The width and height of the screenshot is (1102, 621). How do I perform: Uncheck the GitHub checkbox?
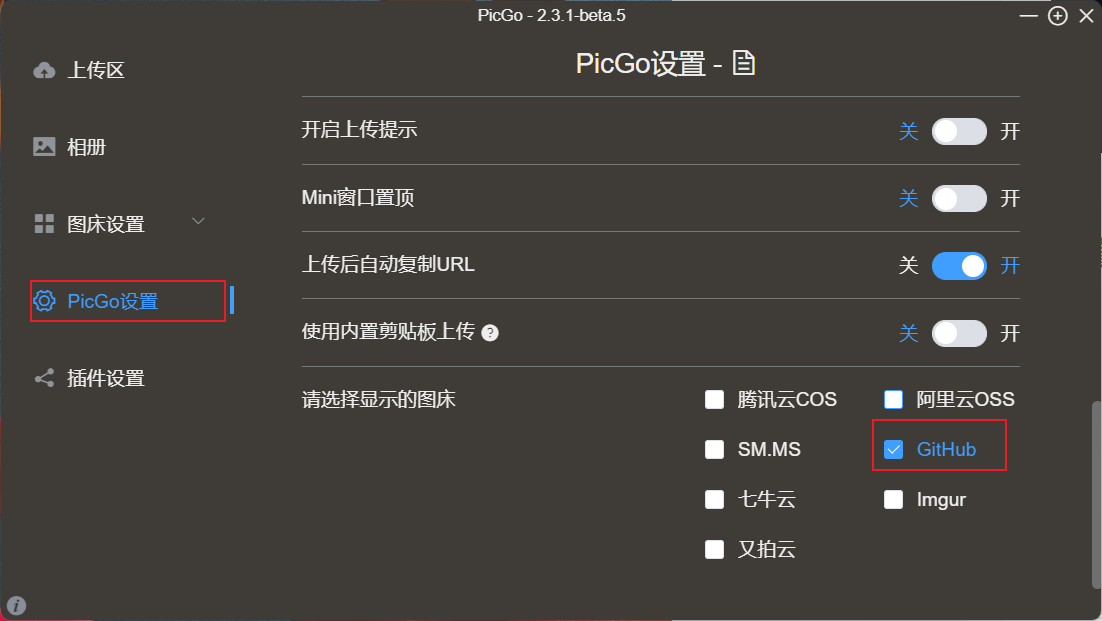(x=894, y=450)
